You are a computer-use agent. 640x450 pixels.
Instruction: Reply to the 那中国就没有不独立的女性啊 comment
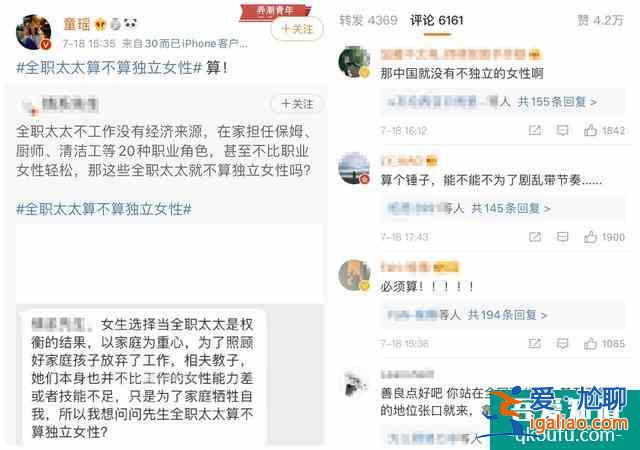pos(562,130)
